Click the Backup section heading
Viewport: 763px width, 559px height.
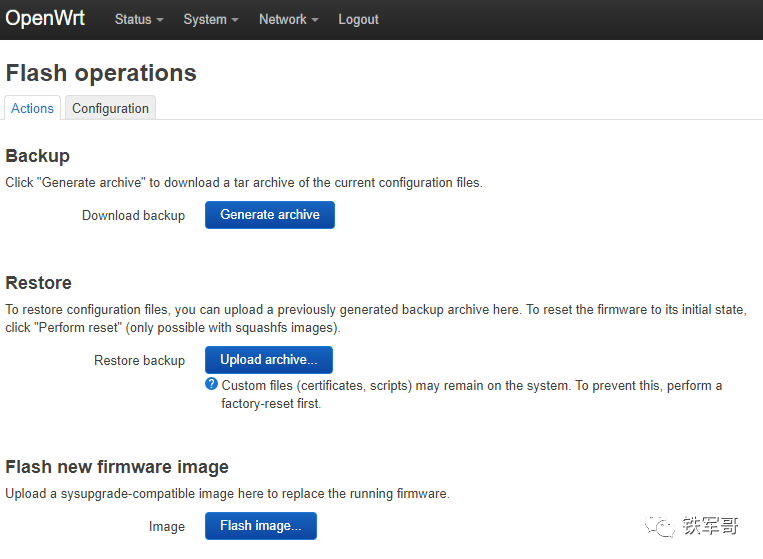[x=38, y=156]
